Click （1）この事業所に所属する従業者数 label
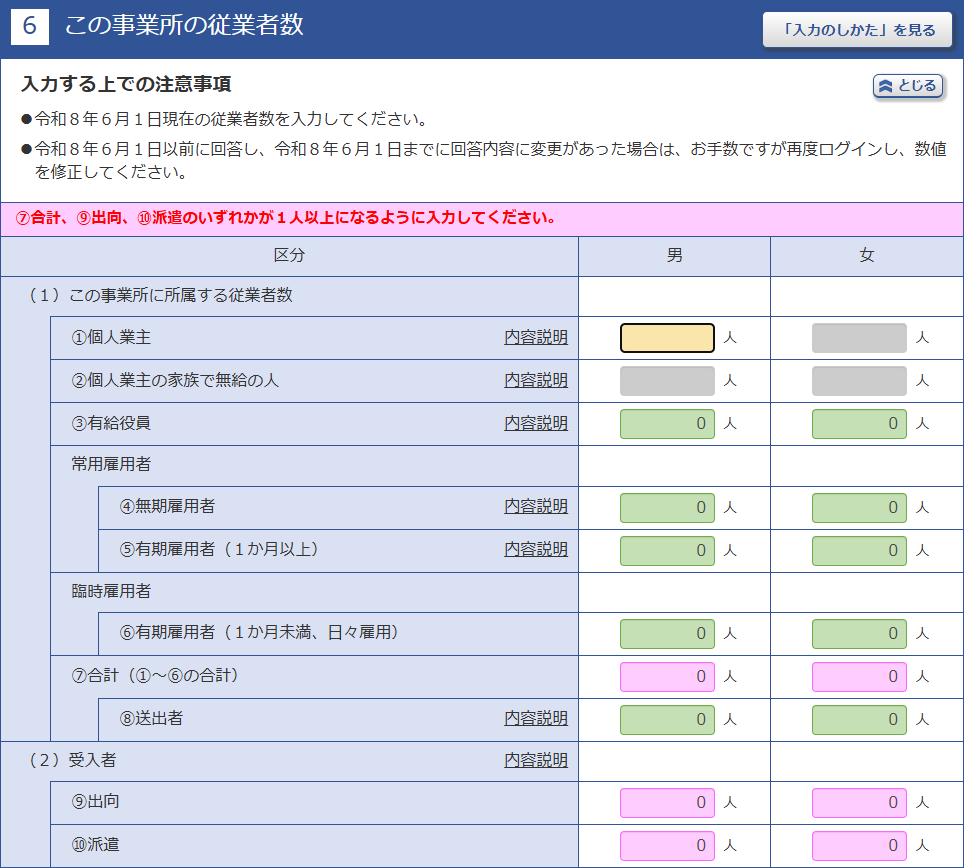This screenshot has height=868, width=964. [x=159, y=296]
